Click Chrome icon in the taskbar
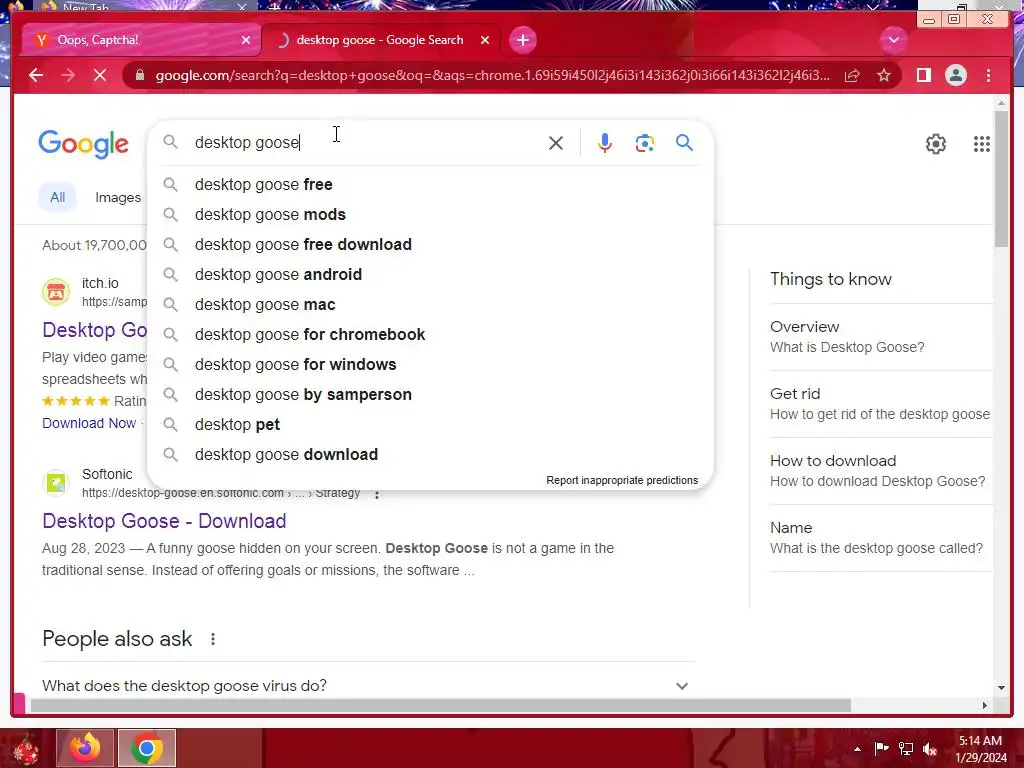This screenshot has width=1024, height=768. [146, 748]
